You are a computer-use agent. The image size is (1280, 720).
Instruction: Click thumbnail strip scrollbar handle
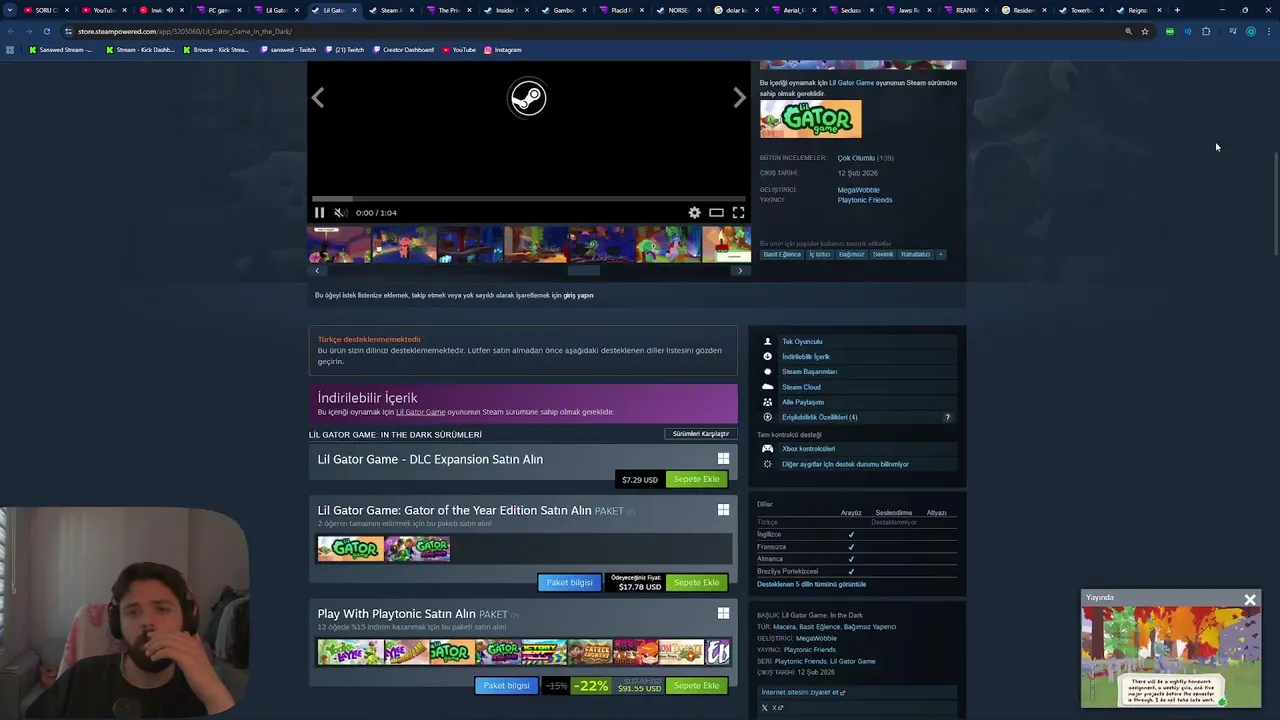click(x=584, y=270)
